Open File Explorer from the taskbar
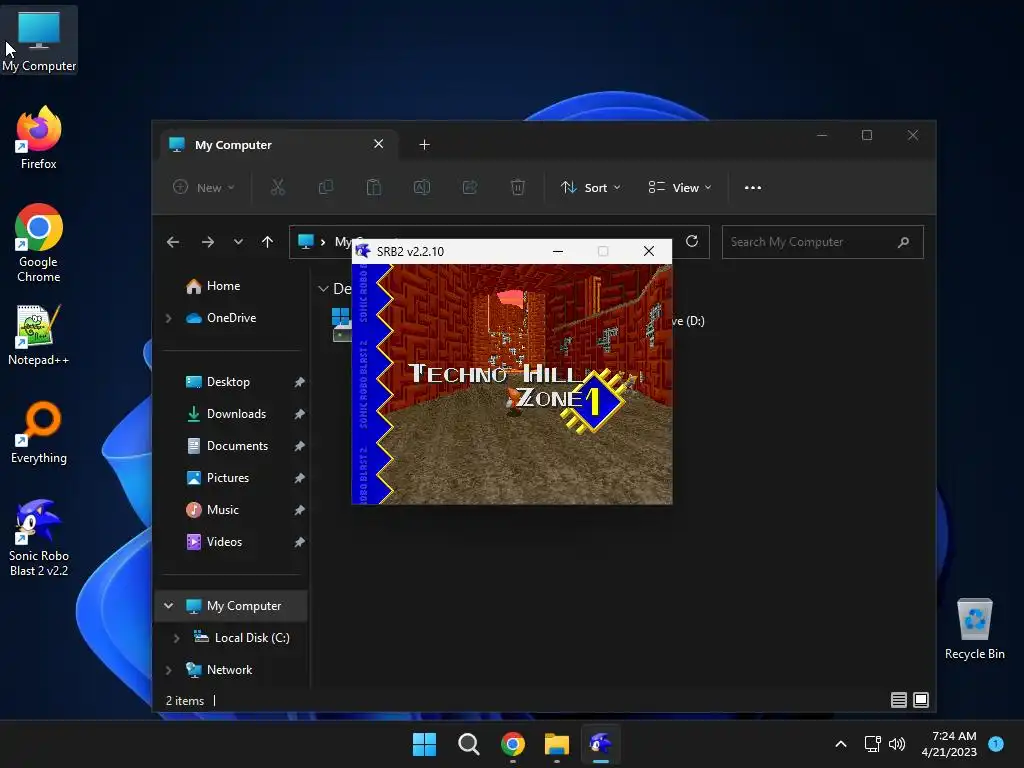 coord(557,744)
